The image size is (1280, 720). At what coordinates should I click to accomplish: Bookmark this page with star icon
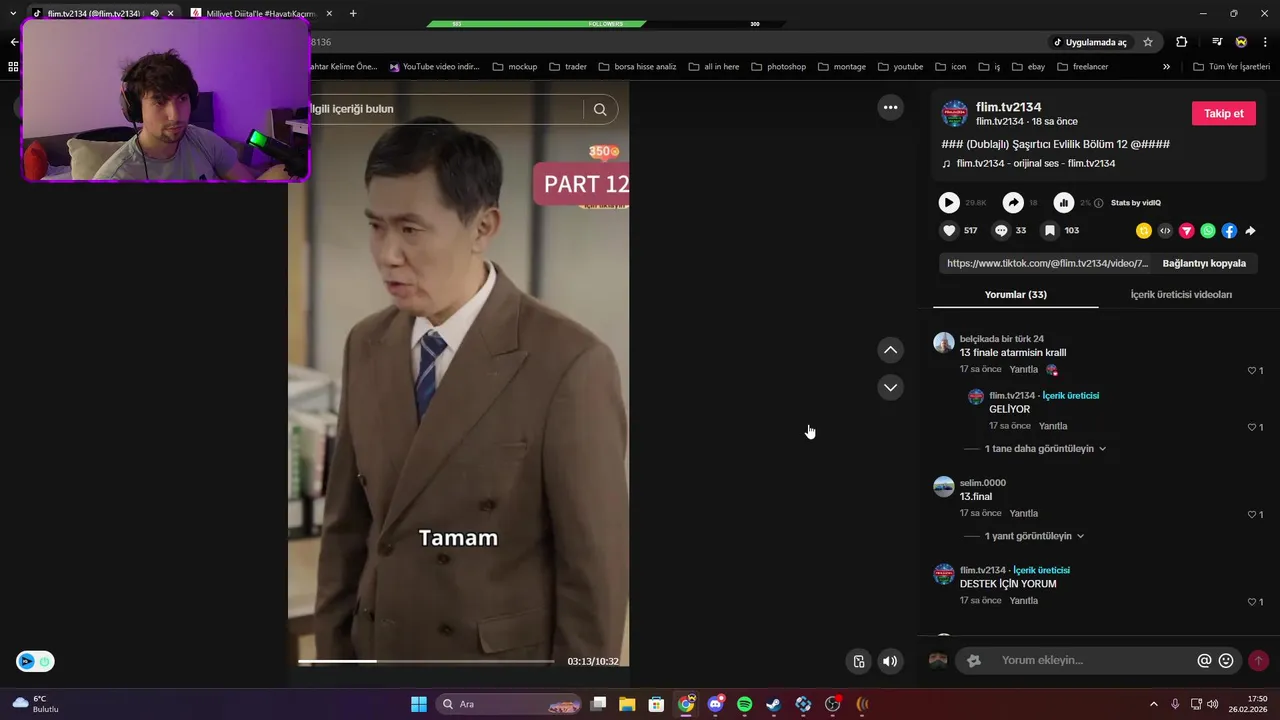pyautogui.click(x=1148, y=42)
